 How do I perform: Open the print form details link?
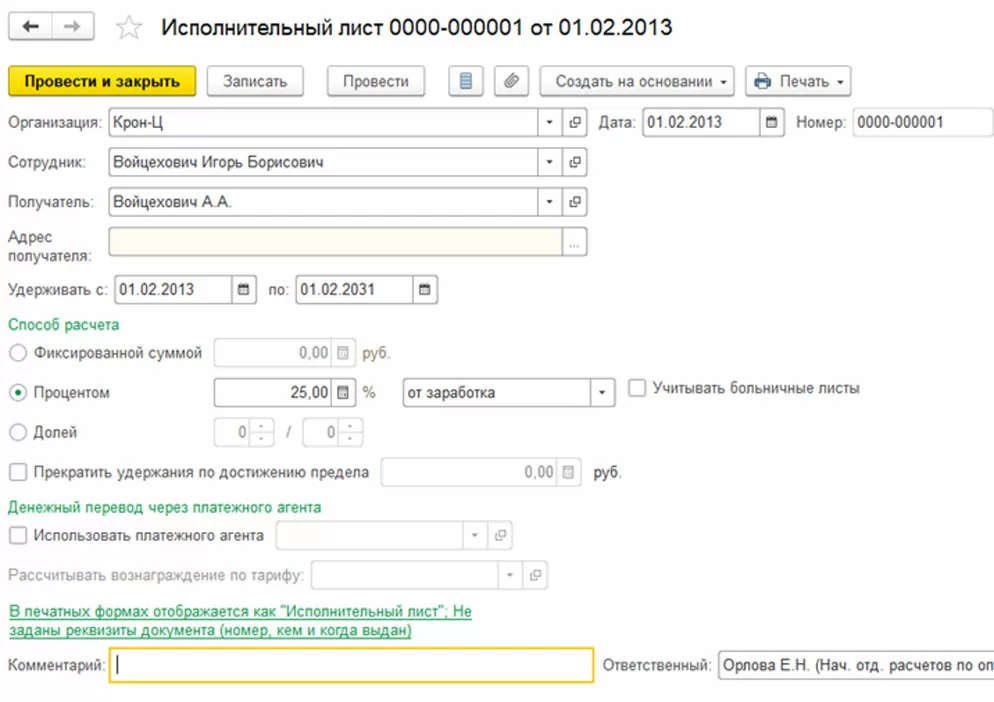(x=240, y=621)
